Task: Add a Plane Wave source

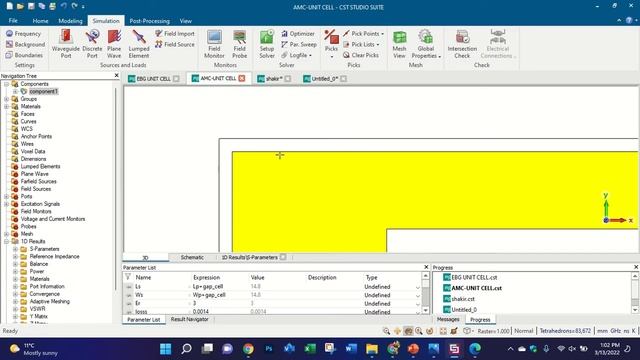Action: [114, 44]
